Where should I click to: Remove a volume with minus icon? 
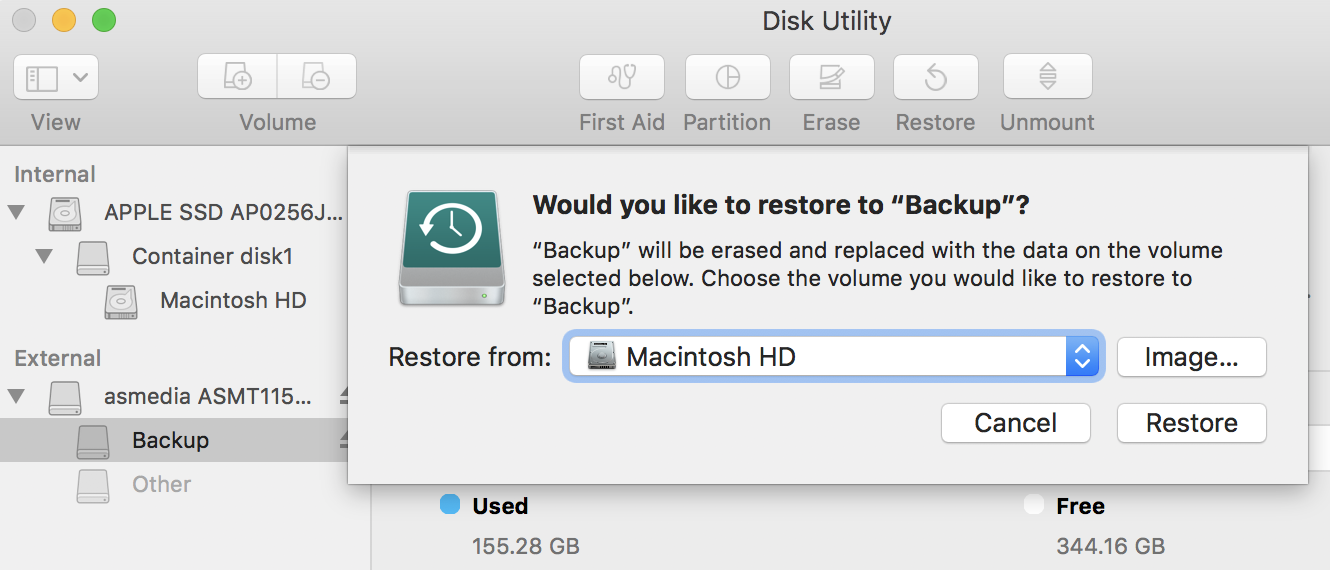click(316, 77)
